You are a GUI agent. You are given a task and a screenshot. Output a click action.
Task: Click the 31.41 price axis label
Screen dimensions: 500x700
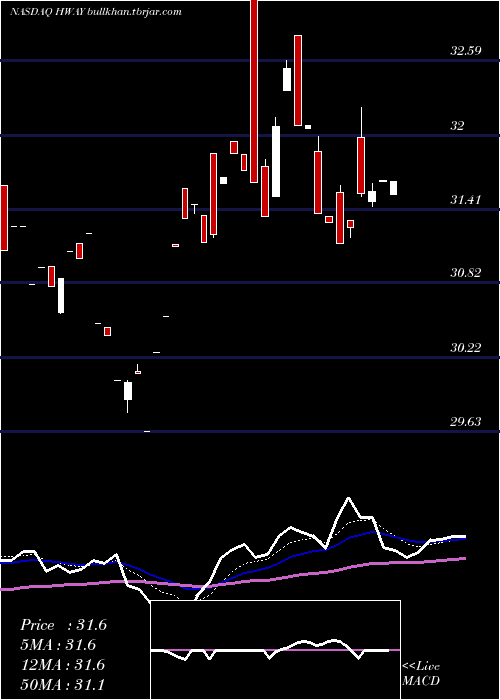pyautogui.click(x=466, y=200)
